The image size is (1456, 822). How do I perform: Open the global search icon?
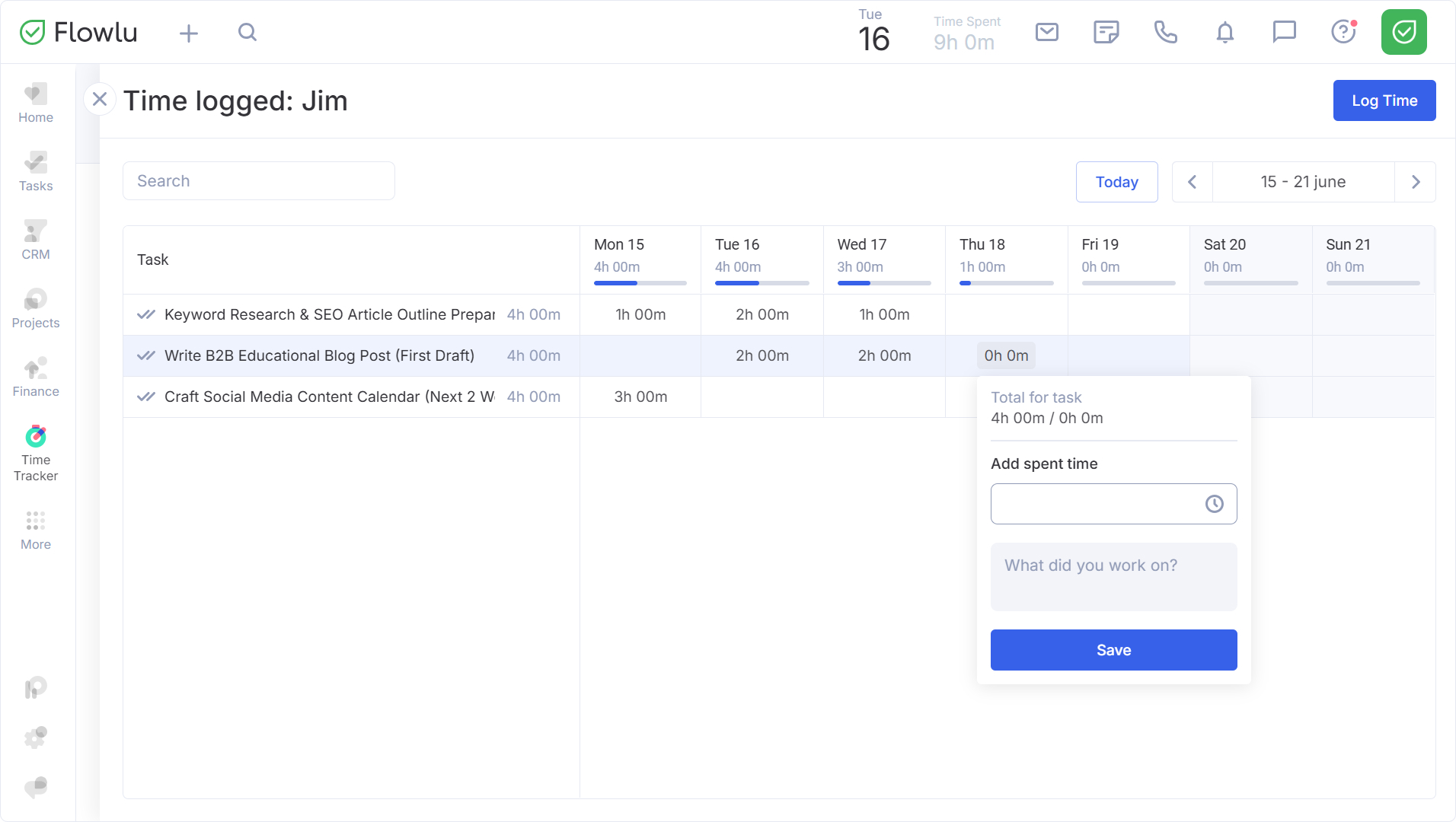247,32
